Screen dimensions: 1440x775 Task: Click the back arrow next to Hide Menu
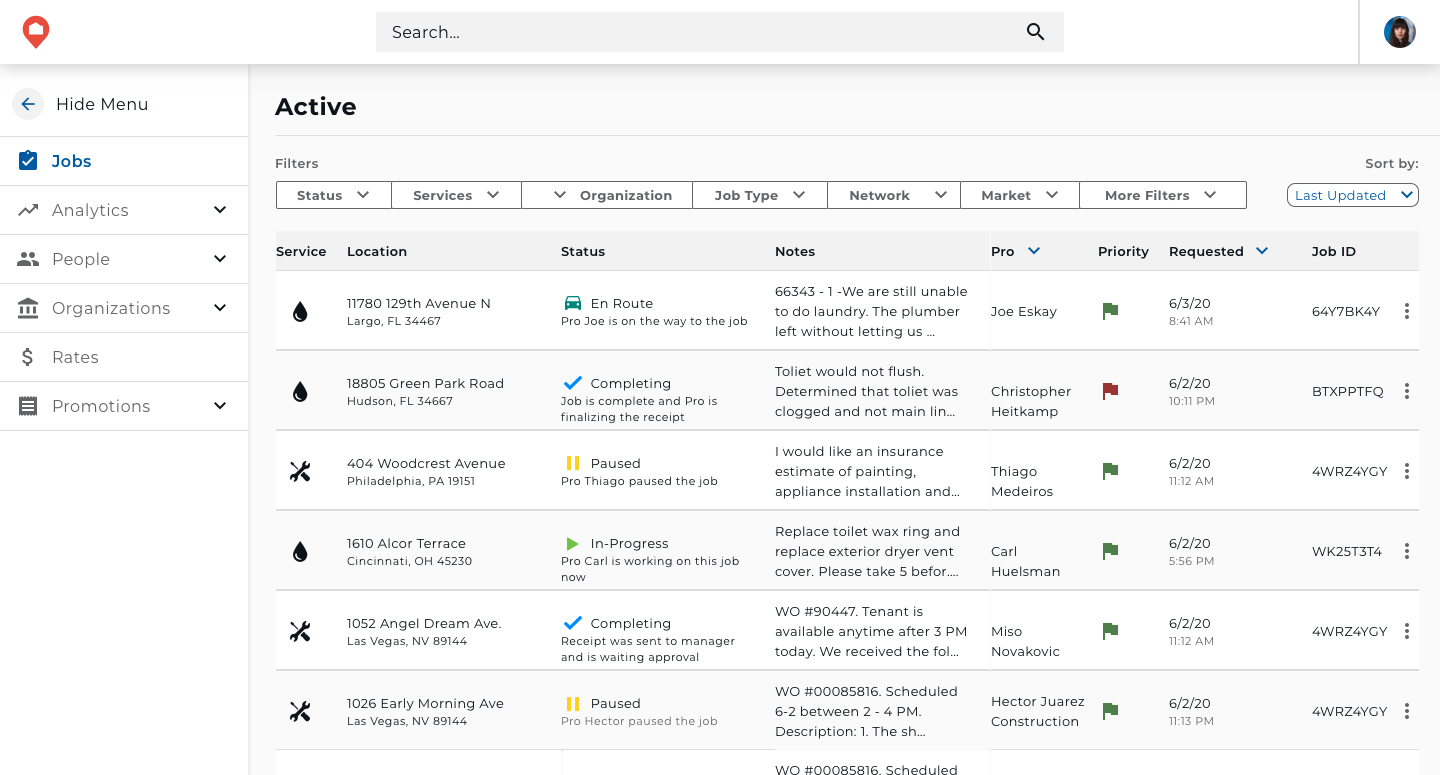tap(28, 104)
